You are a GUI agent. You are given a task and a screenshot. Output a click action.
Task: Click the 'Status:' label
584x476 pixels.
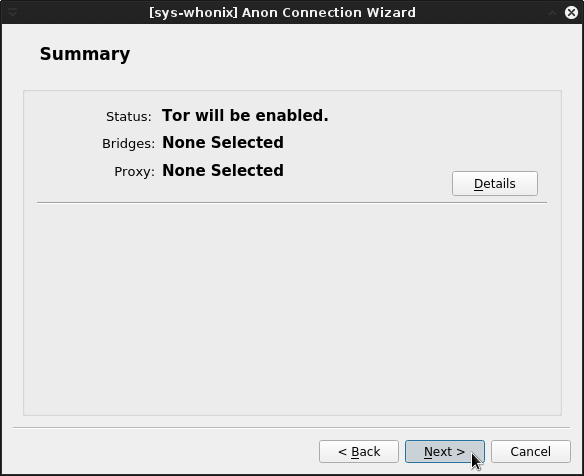(129, 117)
